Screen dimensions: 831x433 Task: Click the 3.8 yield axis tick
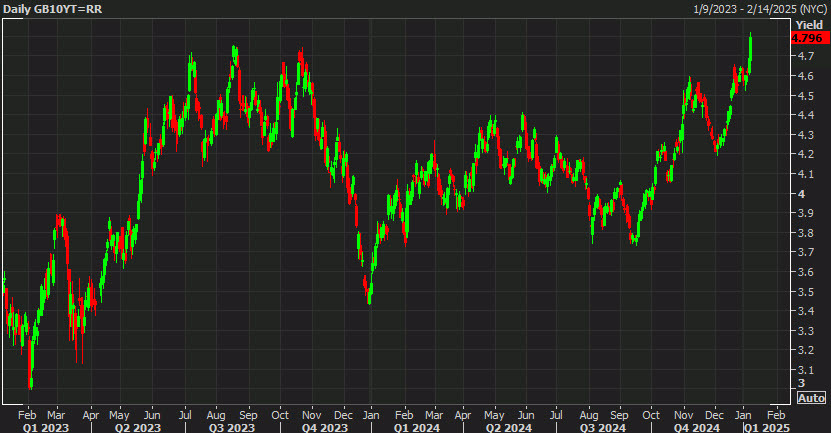806,233
